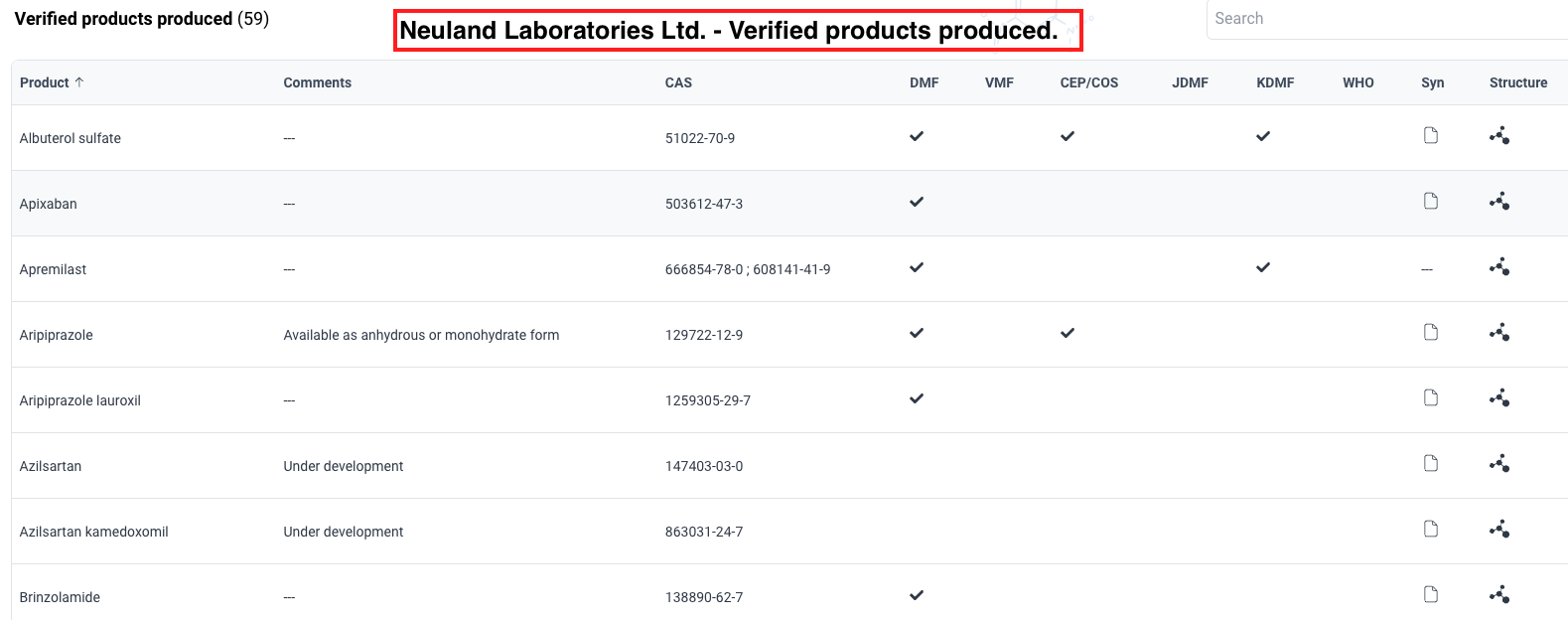Click the Comments column header
Image resolution: width=1568 pixels, height=620 pixels.
[x=317, y=82]
